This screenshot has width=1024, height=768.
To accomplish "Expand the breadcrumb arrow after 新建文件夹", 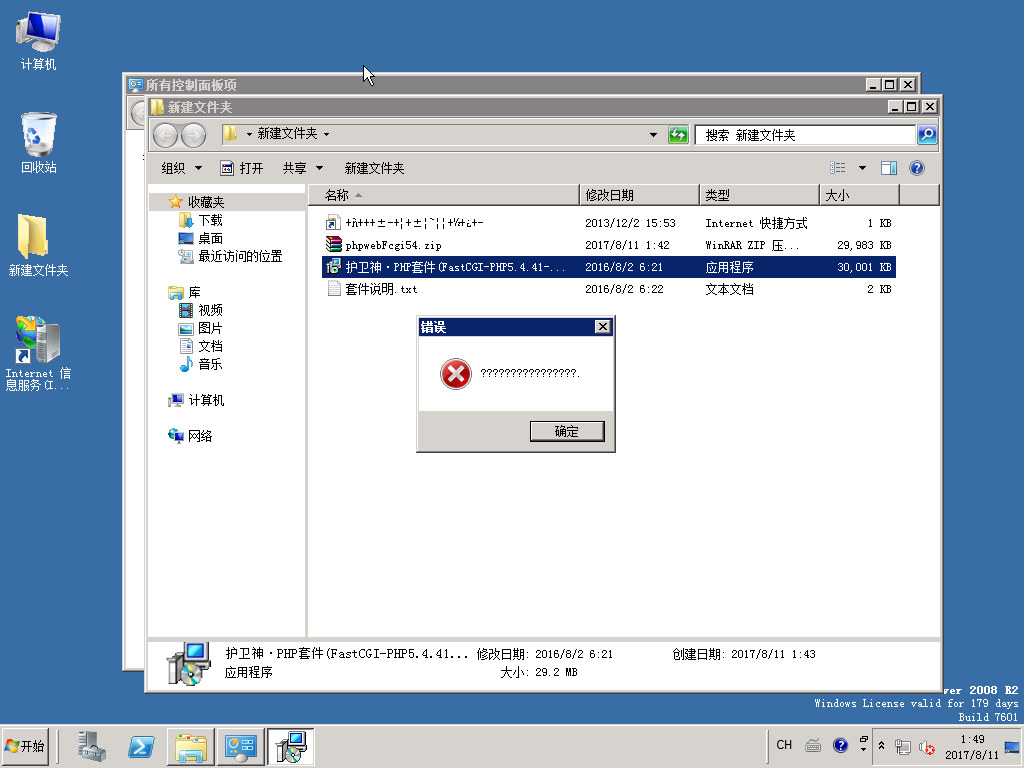I will (x=326, y=134).
